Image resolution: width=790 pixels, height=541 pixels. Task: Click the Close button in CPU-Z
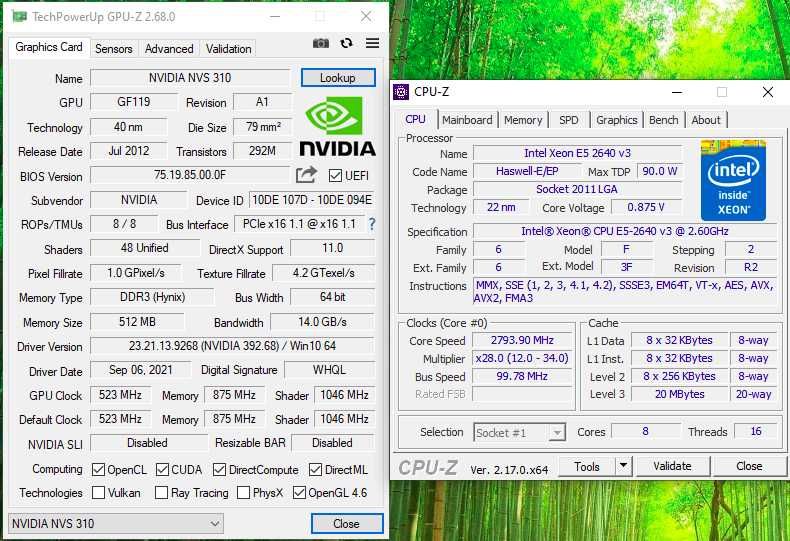(749, 466)
